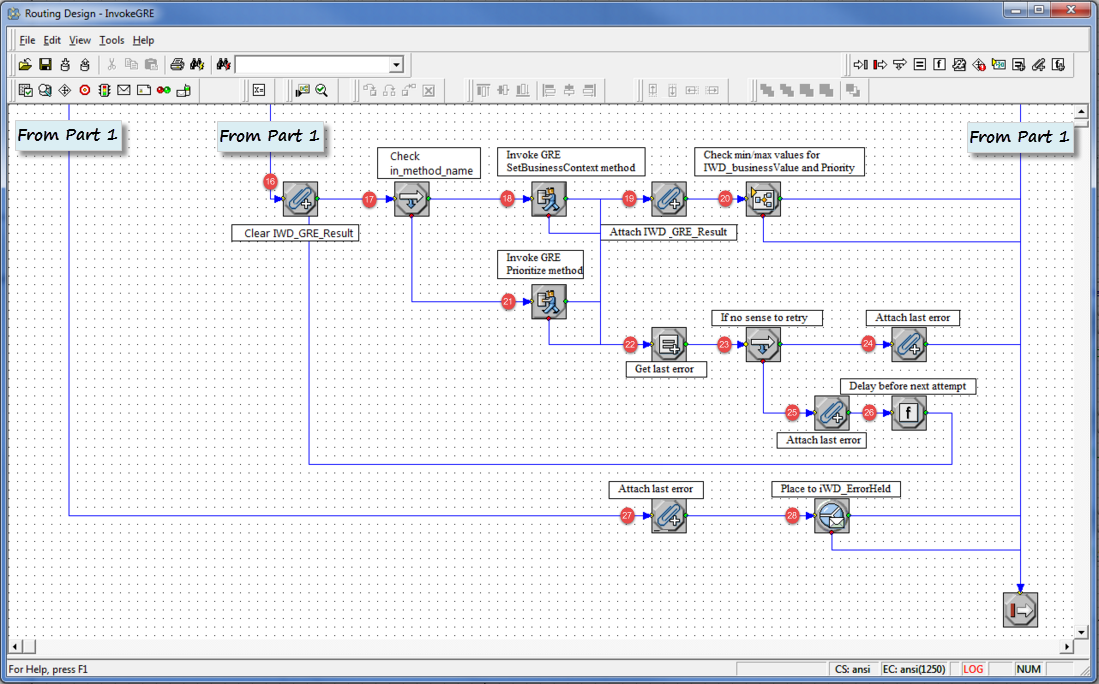Open the View menu
The width and height of the screenshot is (1099, 684).
[80, 40]
